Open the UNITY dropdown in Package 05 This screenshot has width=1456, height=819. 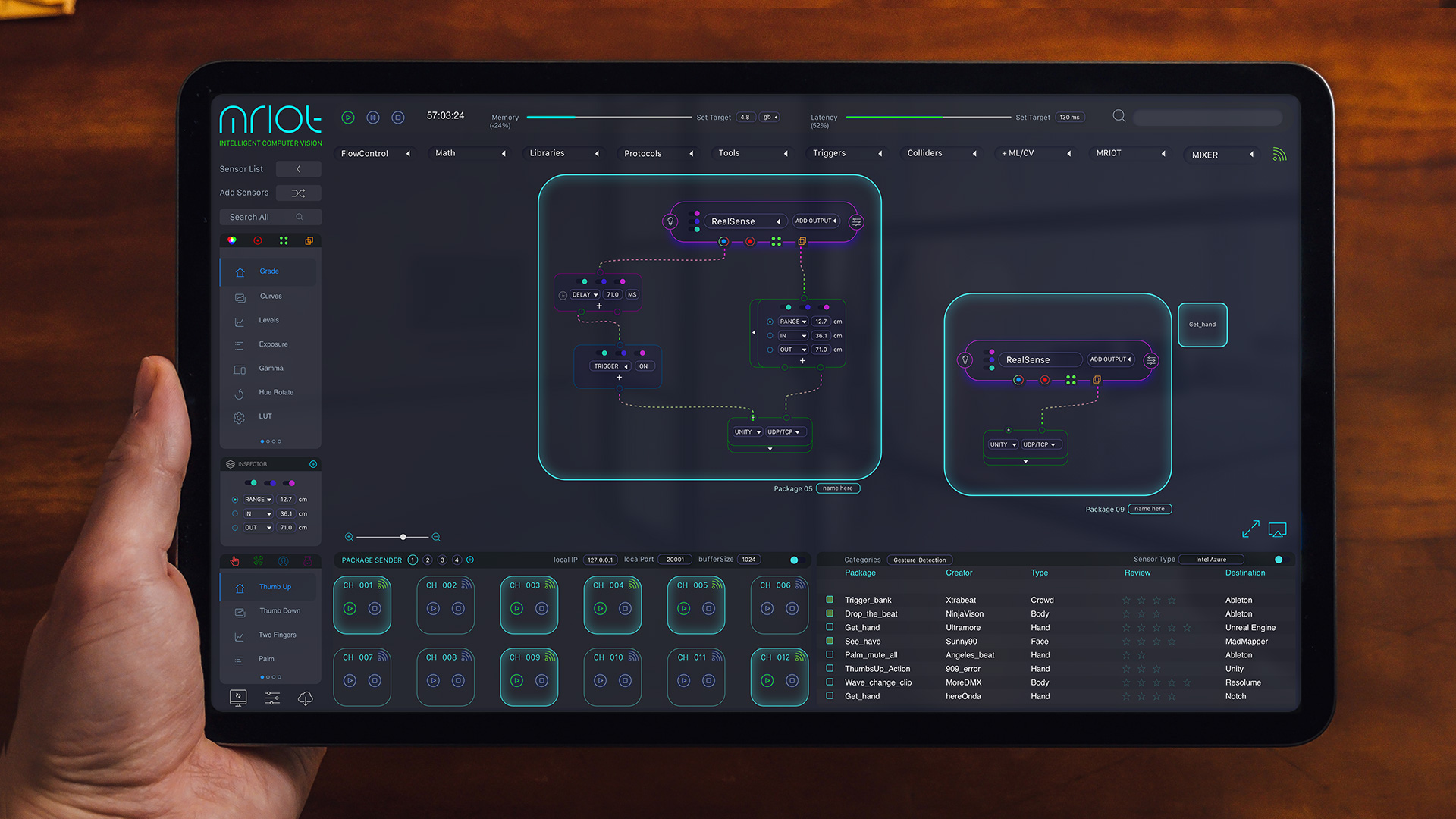click(747, 432)
